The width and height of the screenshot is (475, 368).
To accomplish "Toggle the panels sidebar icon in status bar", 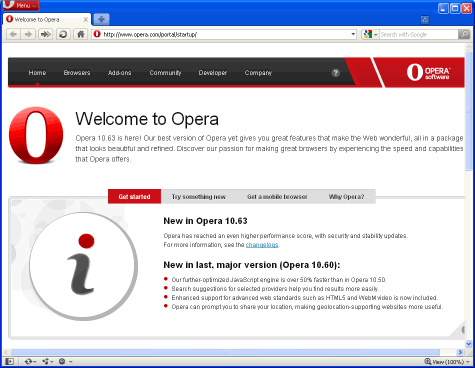I will 9,361.
